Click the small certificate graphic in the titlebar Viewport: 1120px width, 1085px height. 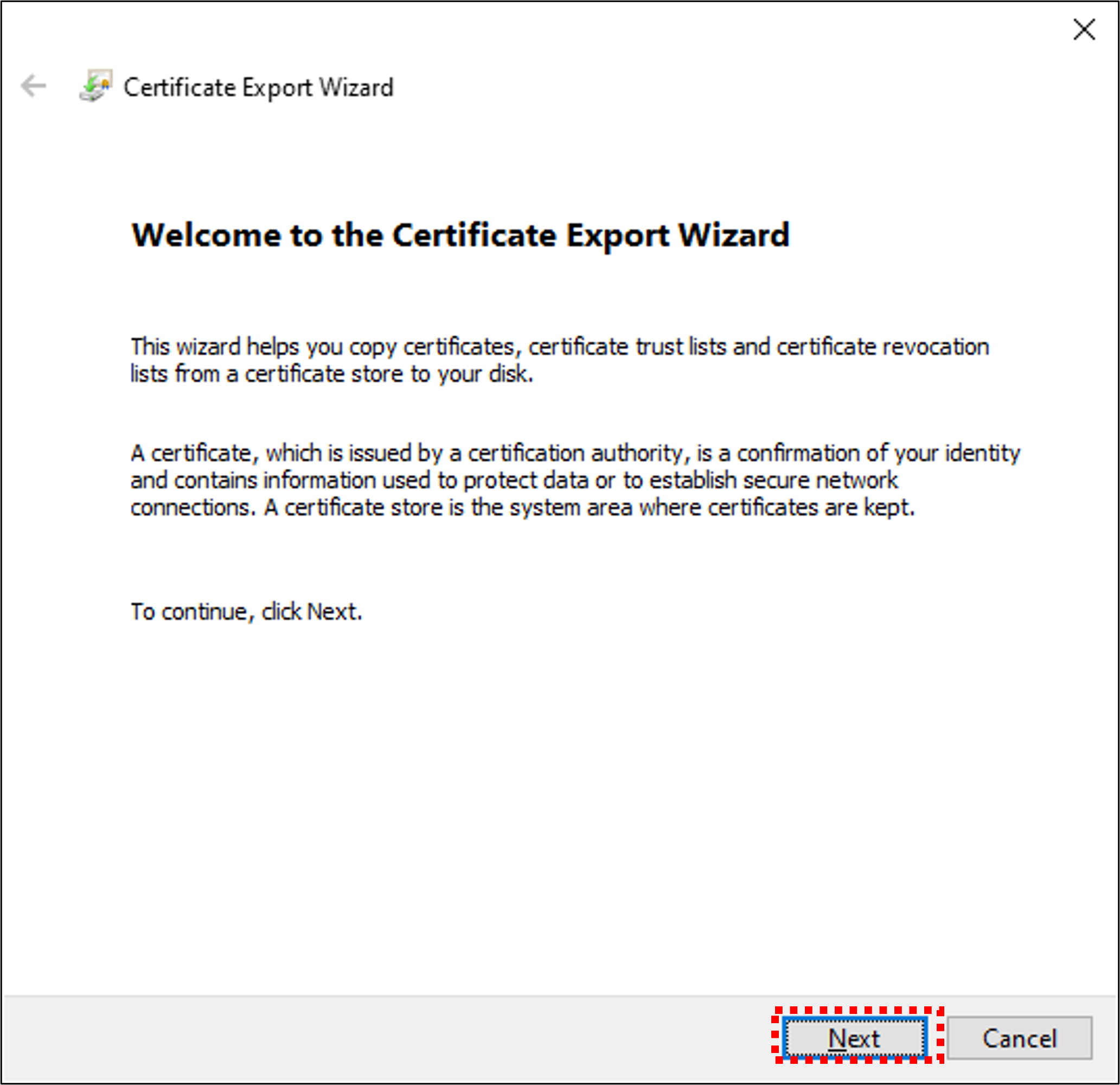(95, 87)
